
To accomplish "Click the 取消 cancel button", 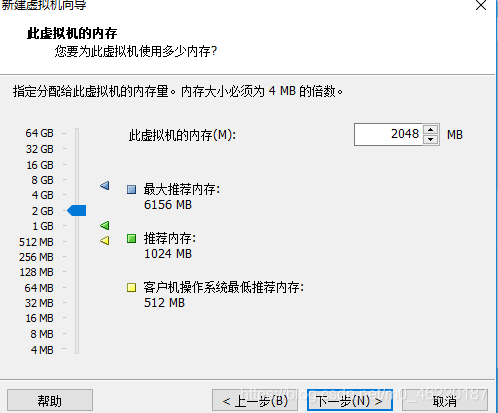I will (445, 400).
